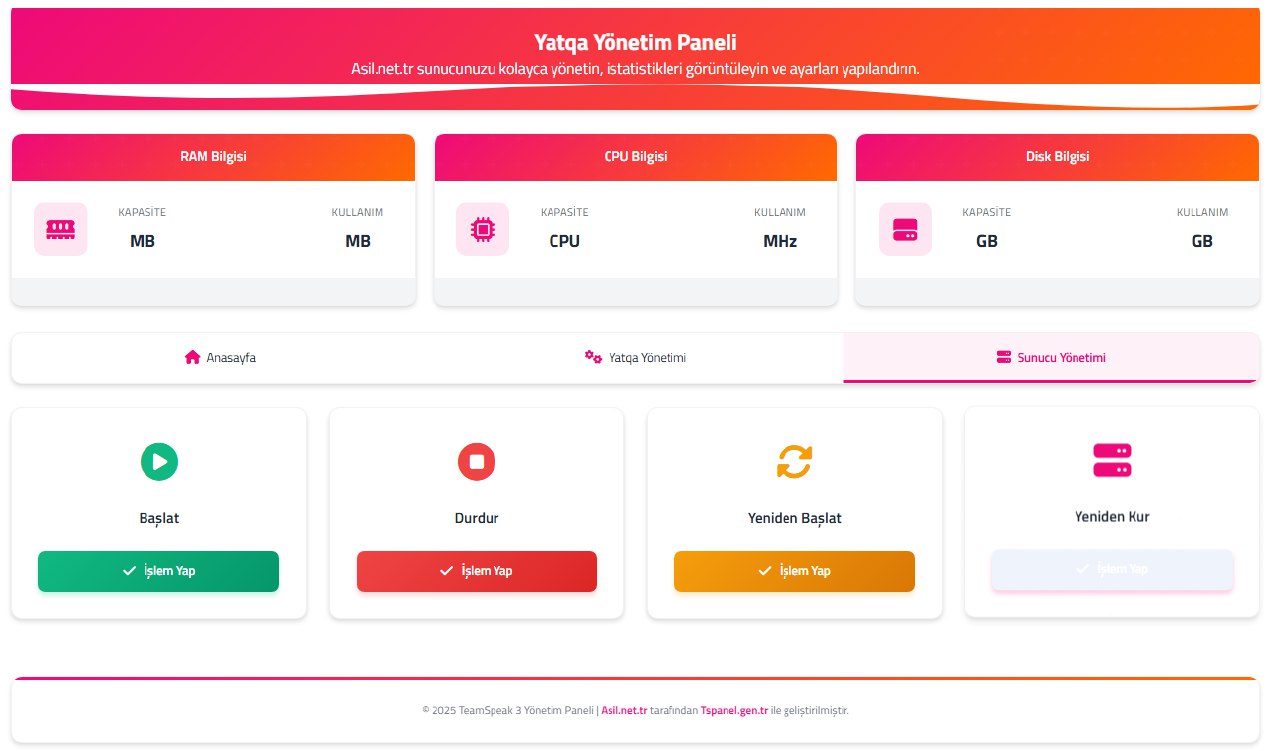Click the pink server icon above Yeniden Kur
Viewport: 1280px width, 751px height.
1112,460
